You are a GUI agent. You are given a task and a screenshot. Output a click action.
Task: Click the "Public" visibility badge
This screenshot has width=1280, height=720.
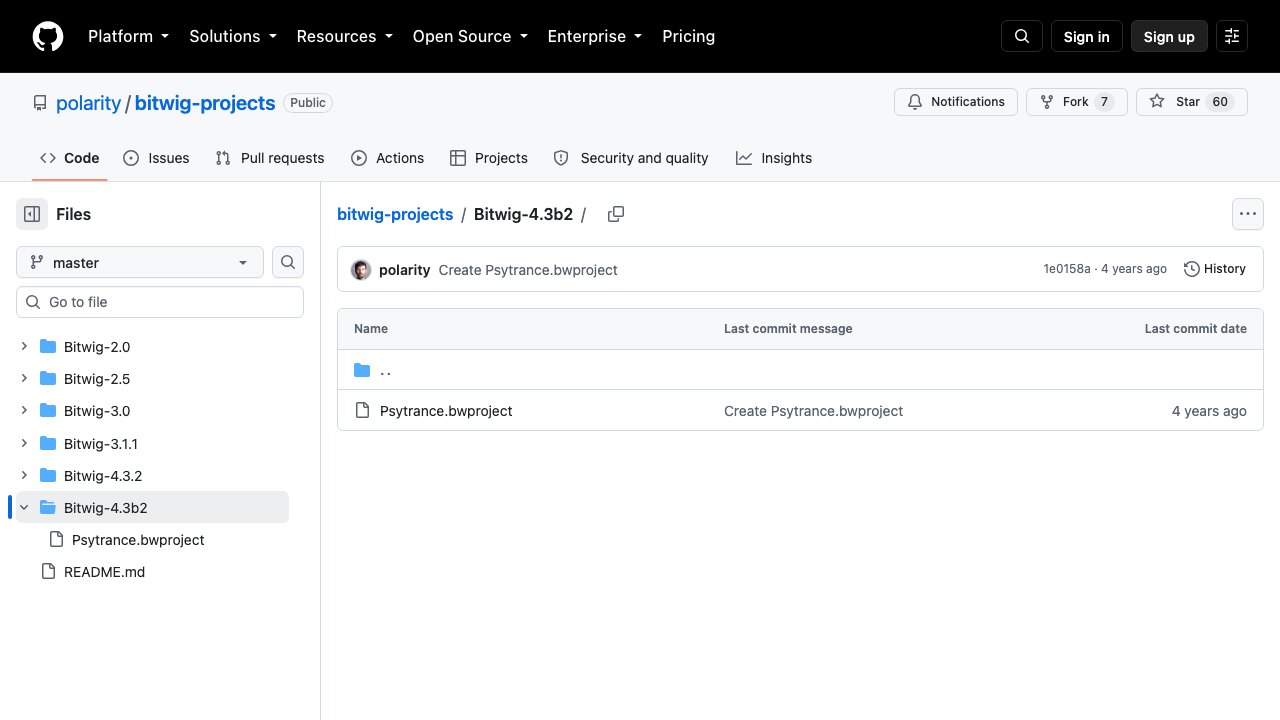tap(308, 102)
